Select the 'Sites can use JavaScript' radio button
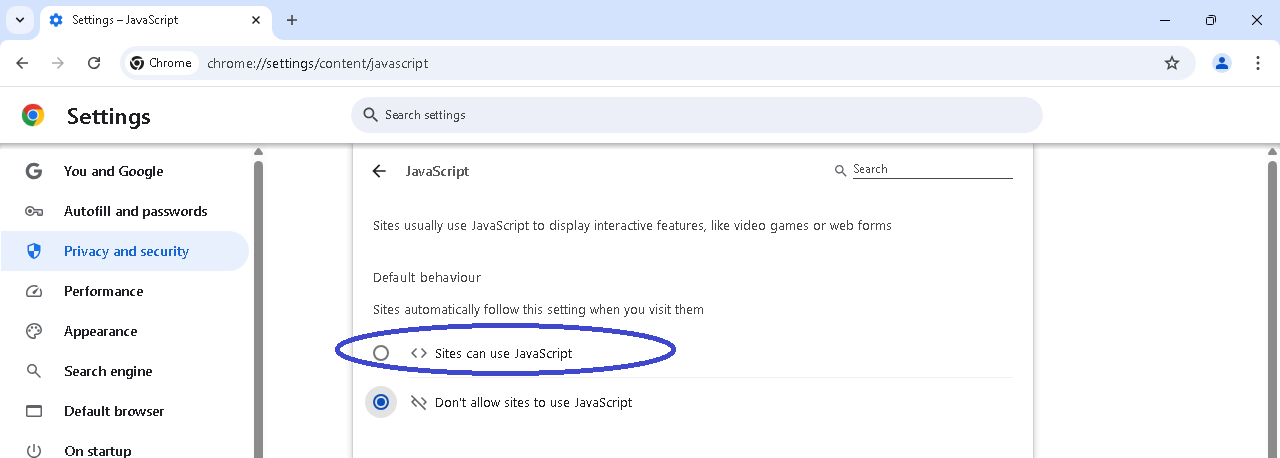The image size is (1280, 458). click(381, 353)
